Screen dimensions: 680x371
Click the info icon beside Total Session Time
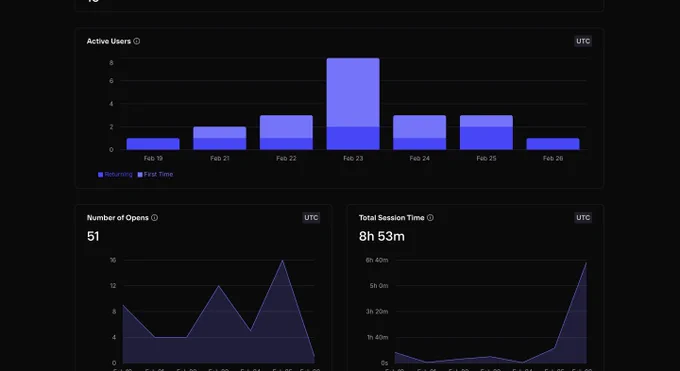pos(430,218)
